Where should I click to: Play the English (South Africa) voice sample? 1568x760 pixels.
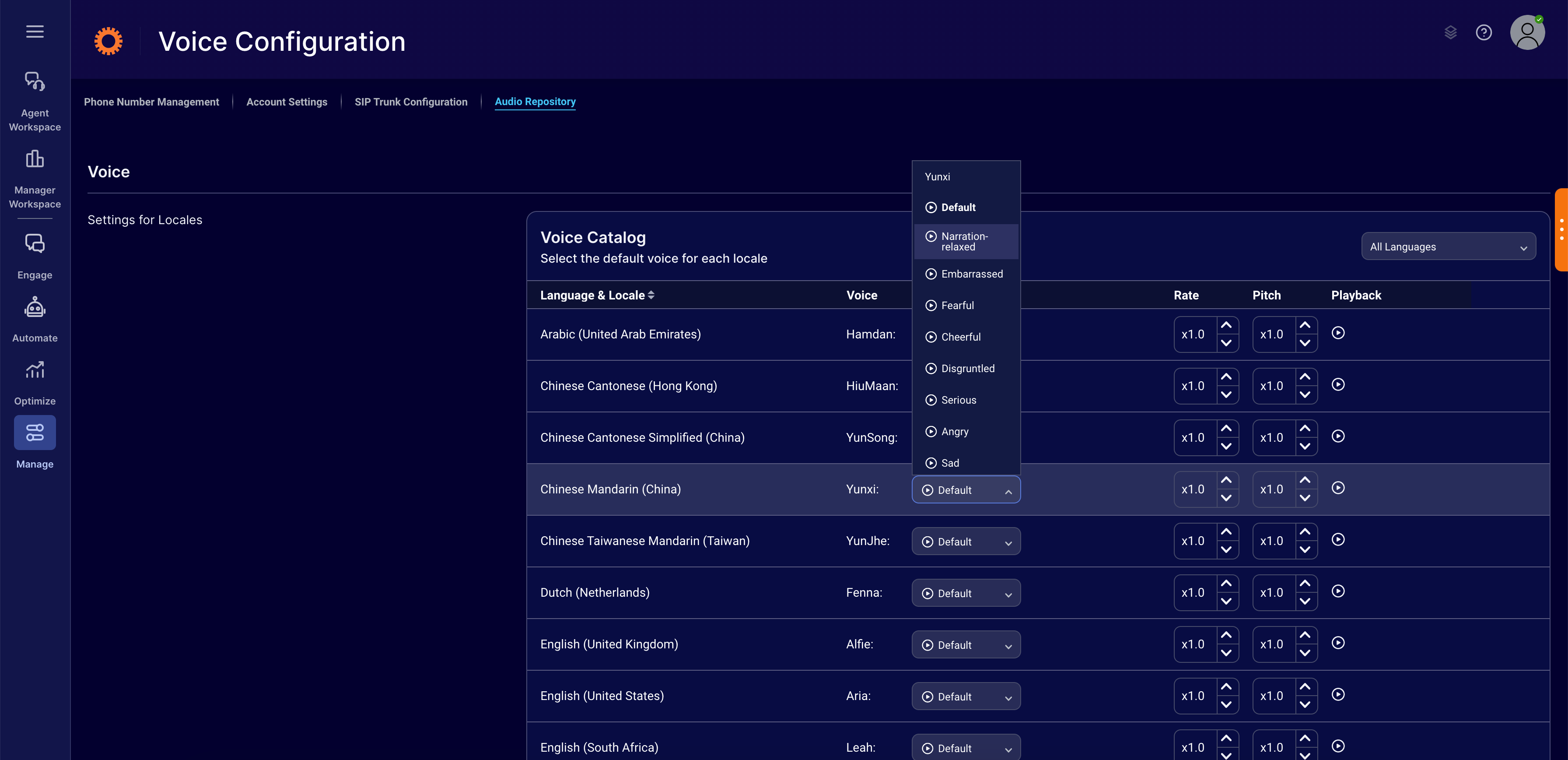click(1338, 746)
